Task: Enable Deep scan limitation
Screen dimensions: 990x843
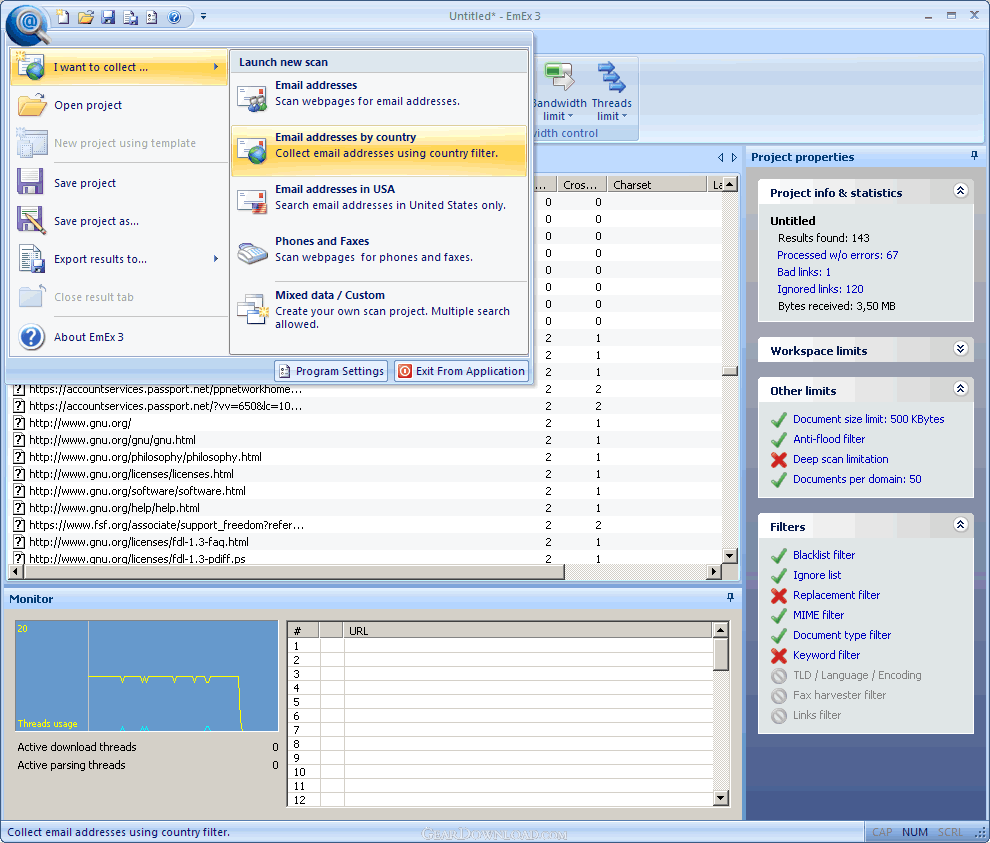Action: tap(840, 459)
